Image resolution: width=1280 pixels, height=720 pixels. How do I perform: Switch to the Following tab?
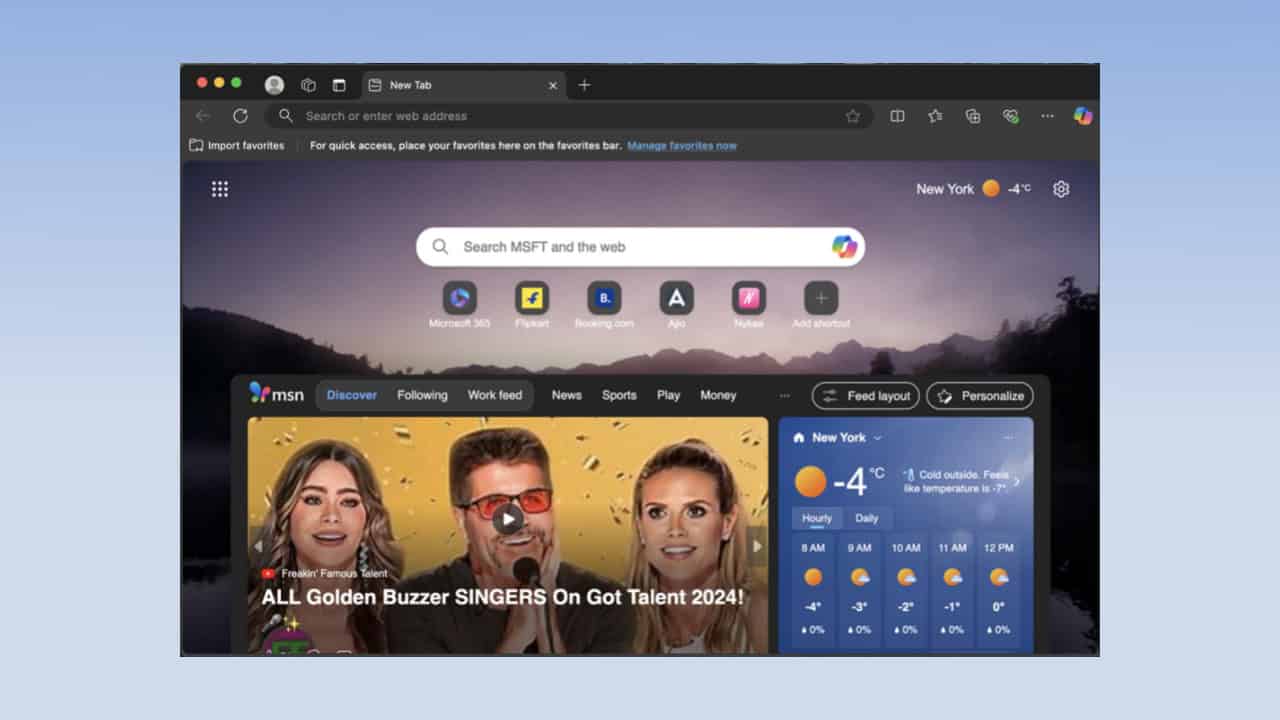tap(422, 395)
